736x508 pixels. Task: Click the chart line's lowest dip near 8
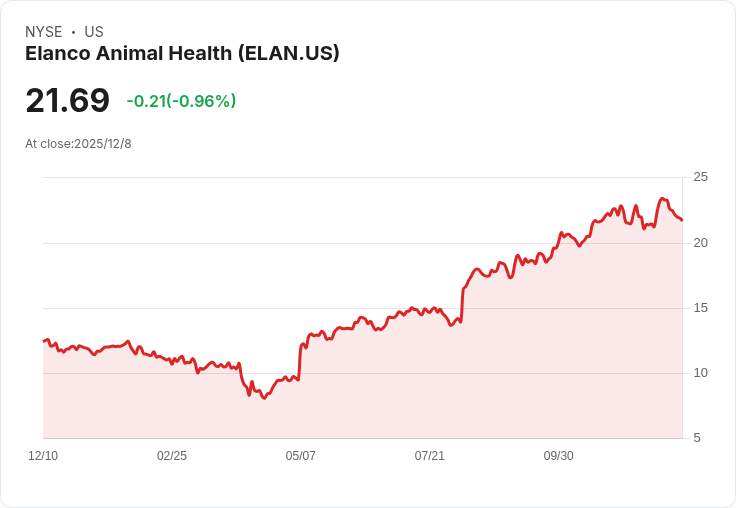[264, 398]
